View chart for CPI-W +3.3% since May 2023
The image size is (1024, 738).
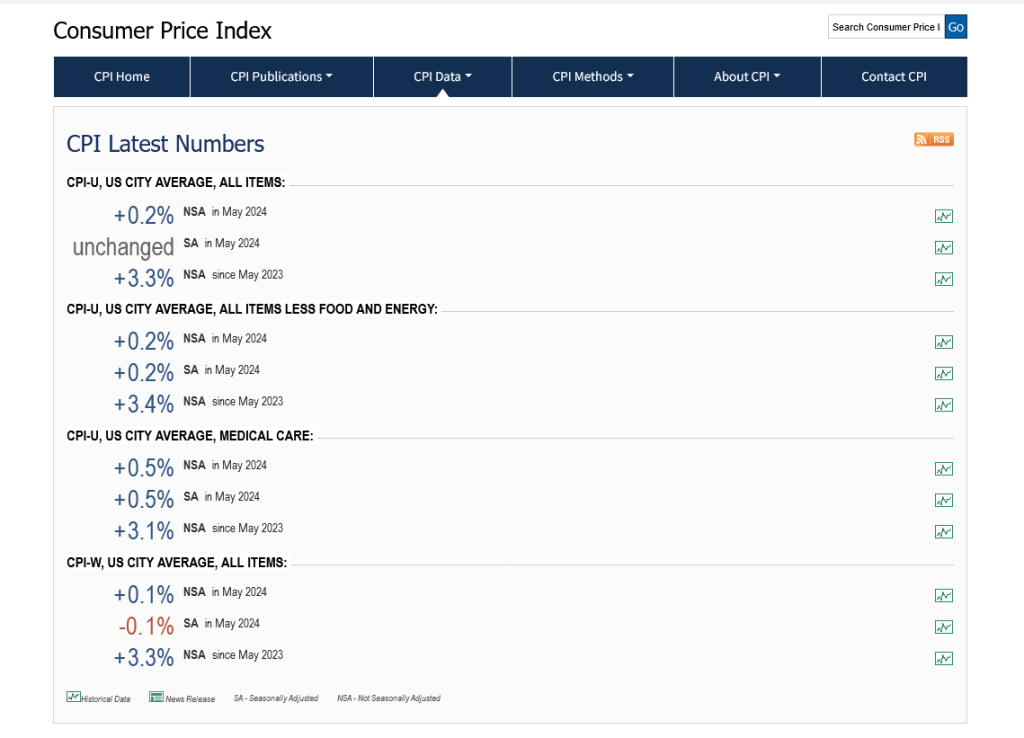click(x=943, y=658)
